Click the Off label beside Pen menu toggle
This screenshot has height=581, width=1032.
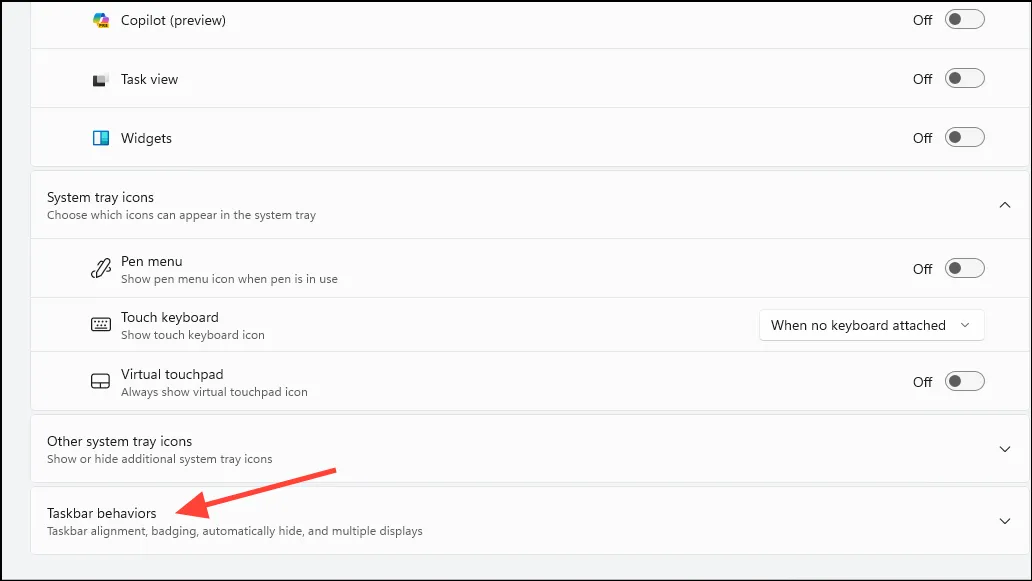pyautogui.click(x=922, y=269)
